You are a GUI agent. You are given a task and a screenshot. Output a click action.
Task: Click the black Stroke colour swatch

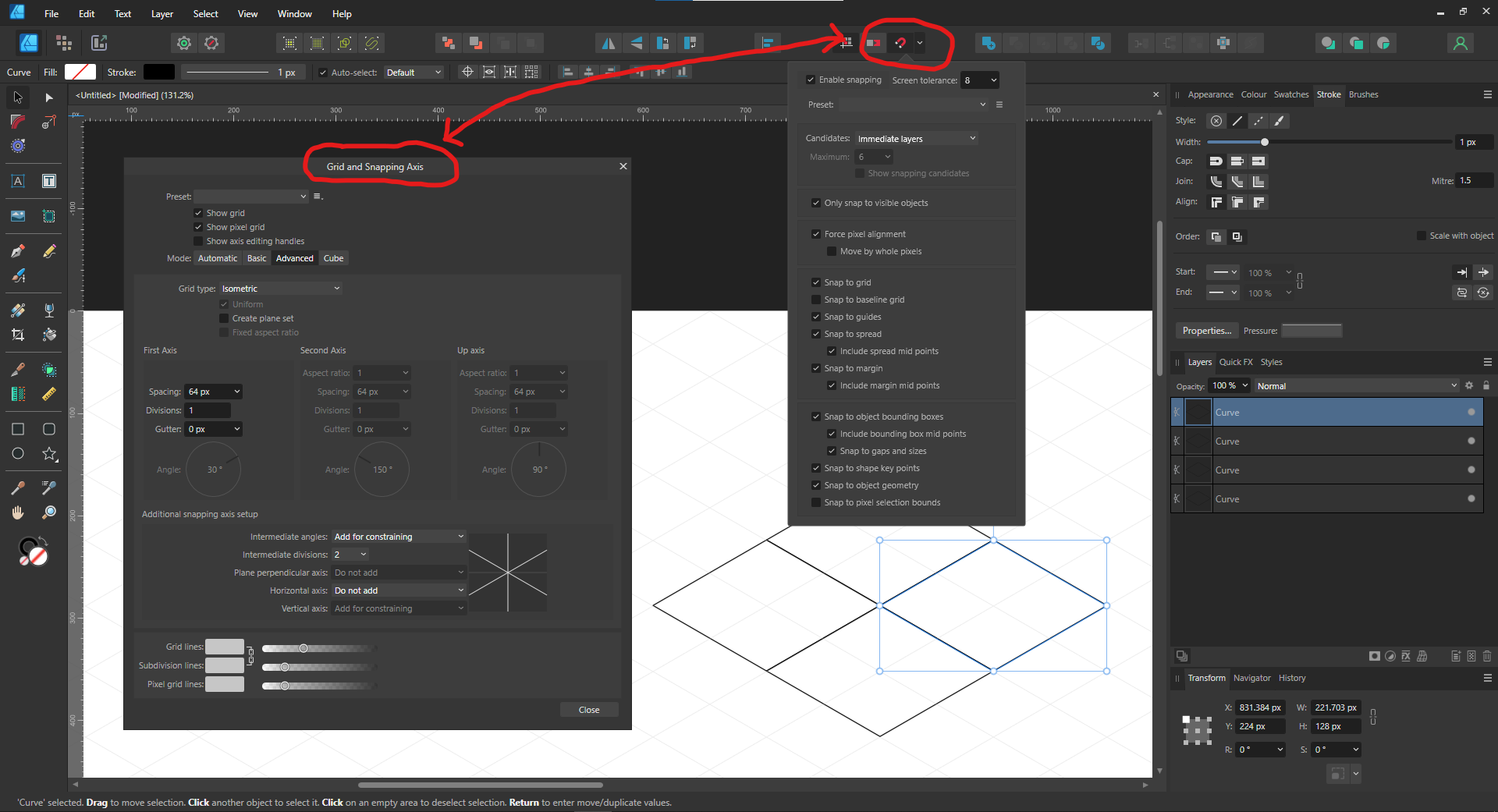[x=158, y=72]
